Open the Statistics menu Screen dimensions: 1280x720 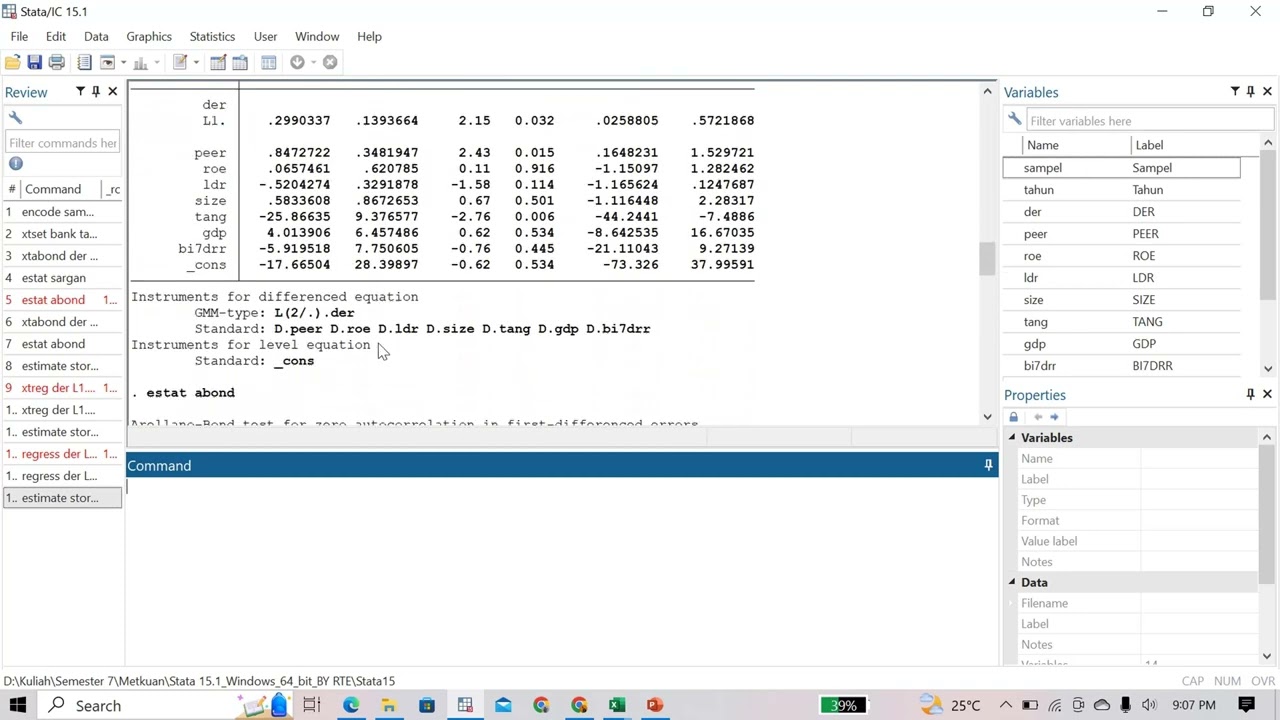click(212, 36)
